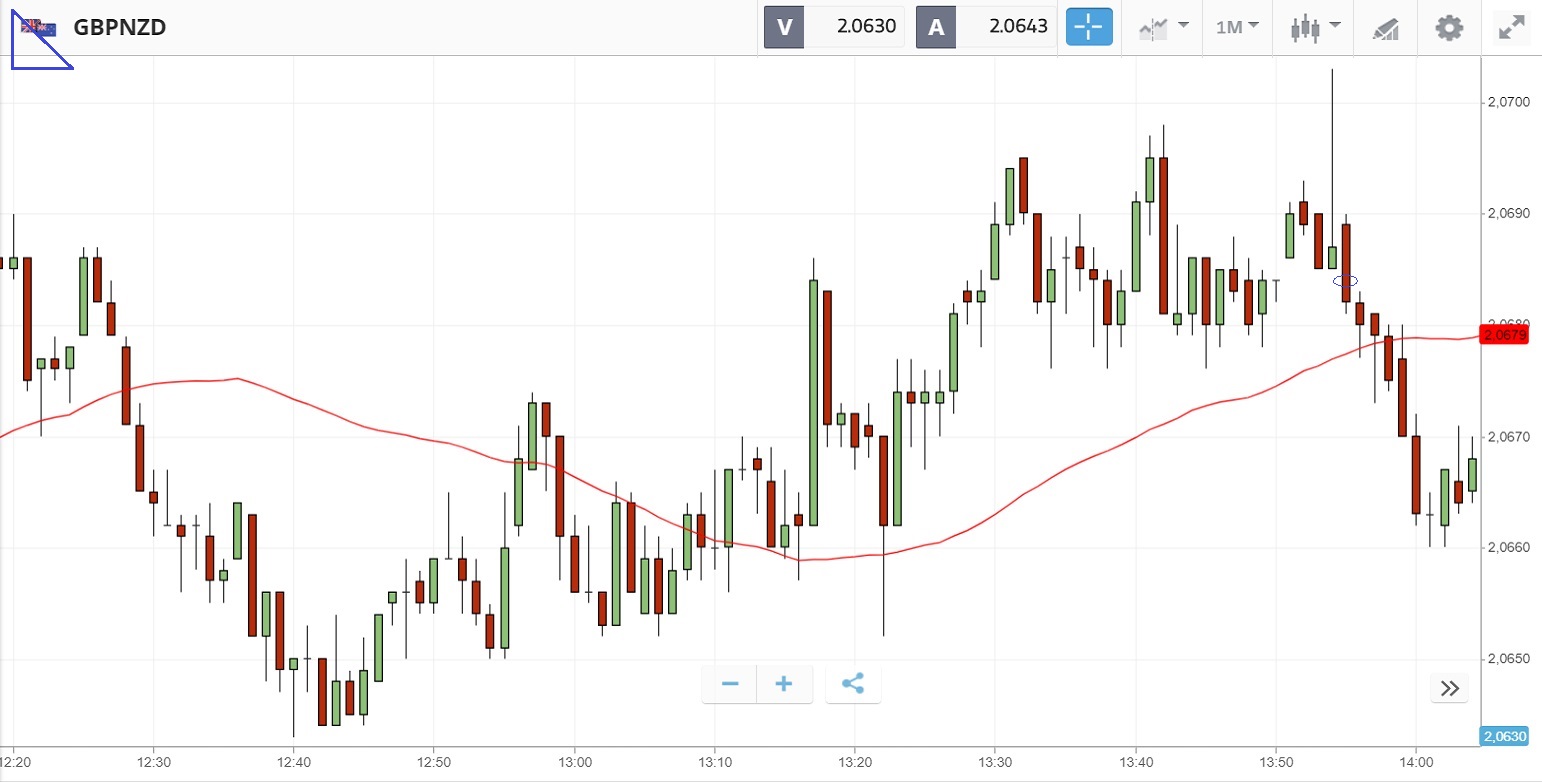Image resolution: width=1542 pixels, height=782 pixels.
Task: Zoom in using the plus button
Action: click(x=784, y=684)
